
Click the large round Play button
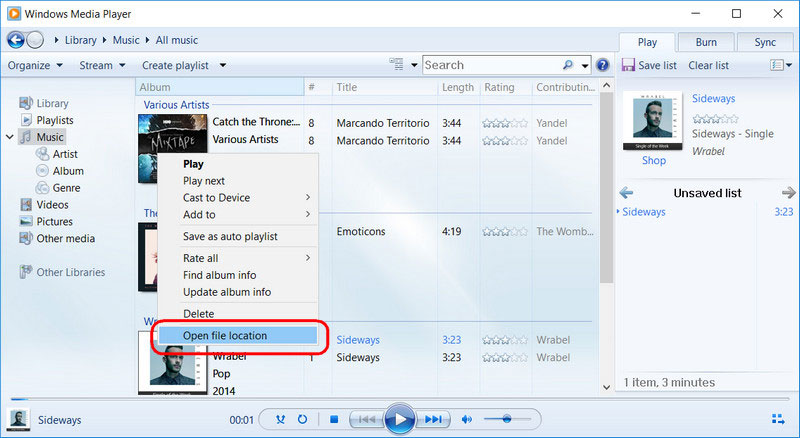coord(399,419)
